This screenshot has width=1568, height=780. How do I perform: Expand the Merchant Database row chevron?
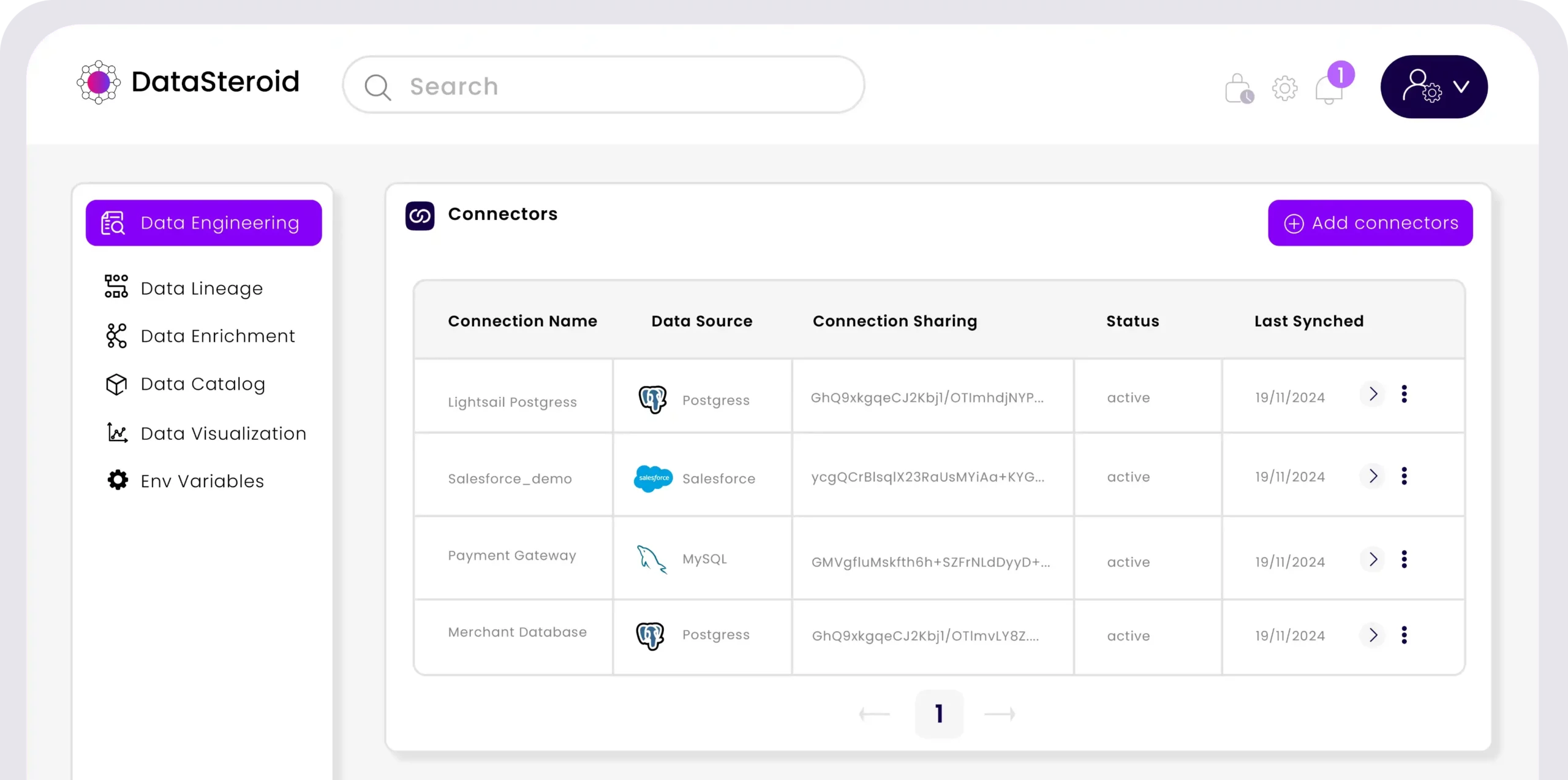[x=1373, y=635]
